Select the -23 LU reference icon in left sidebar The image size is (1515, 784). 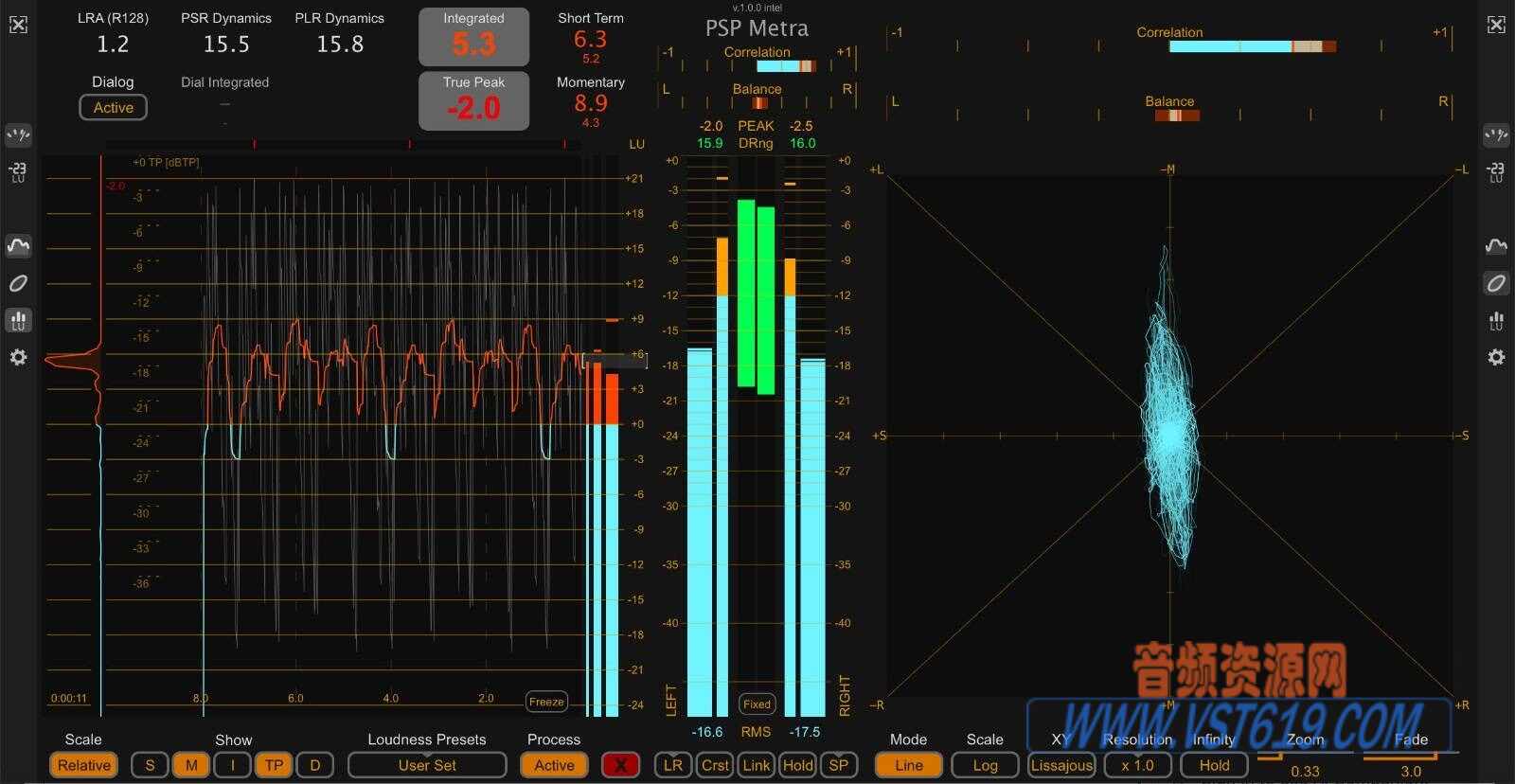[18, 172]
